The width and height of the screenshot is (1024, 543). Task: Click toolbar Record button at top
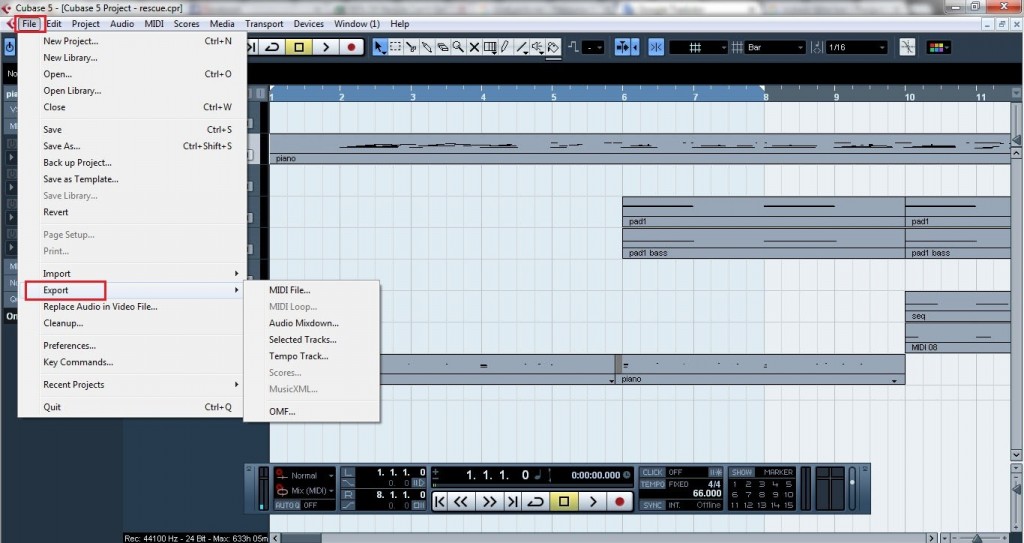tap(352, 47)
